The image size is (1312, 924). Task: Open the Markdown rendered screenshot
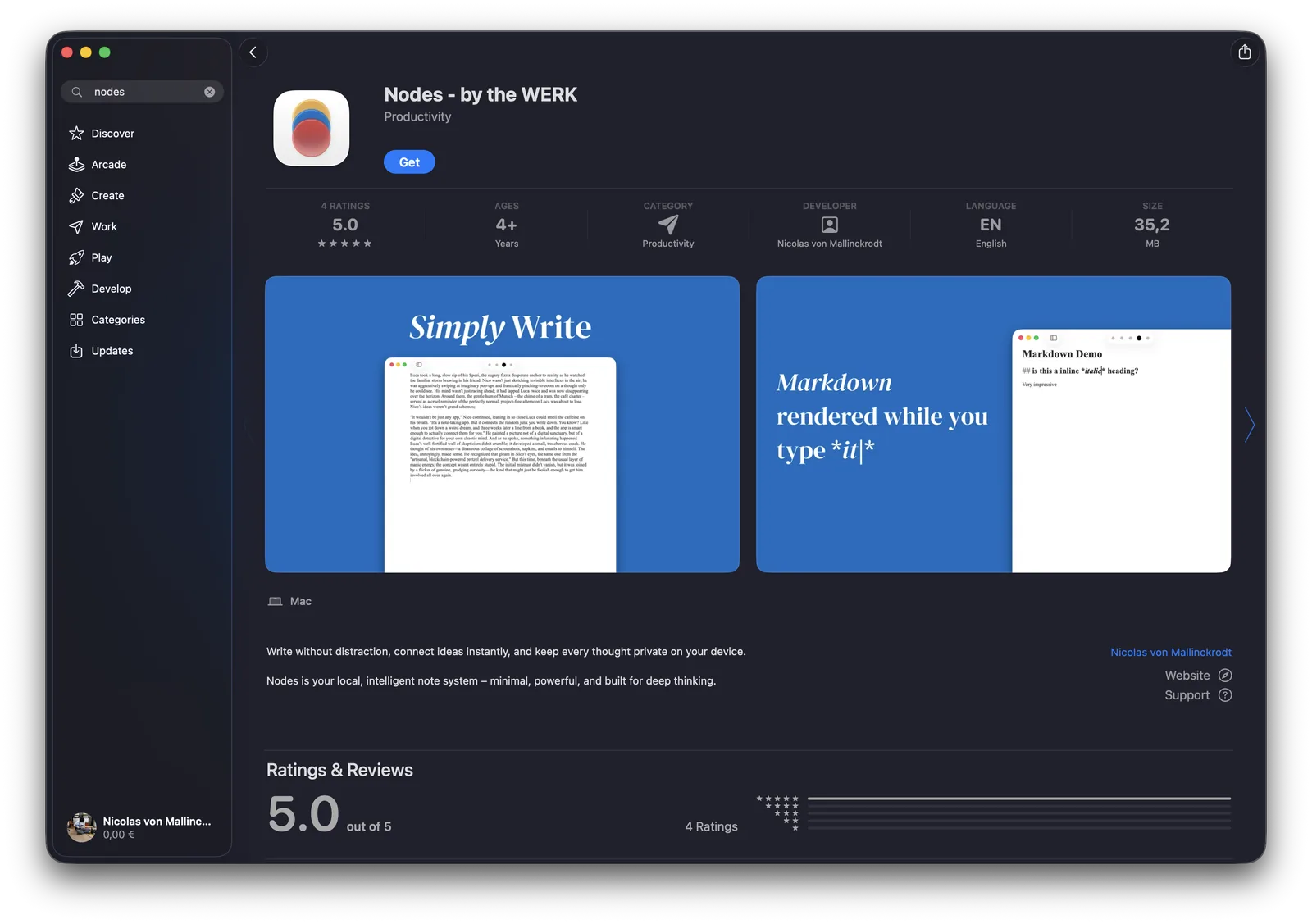pyautogui.click(x=993, y=425)
